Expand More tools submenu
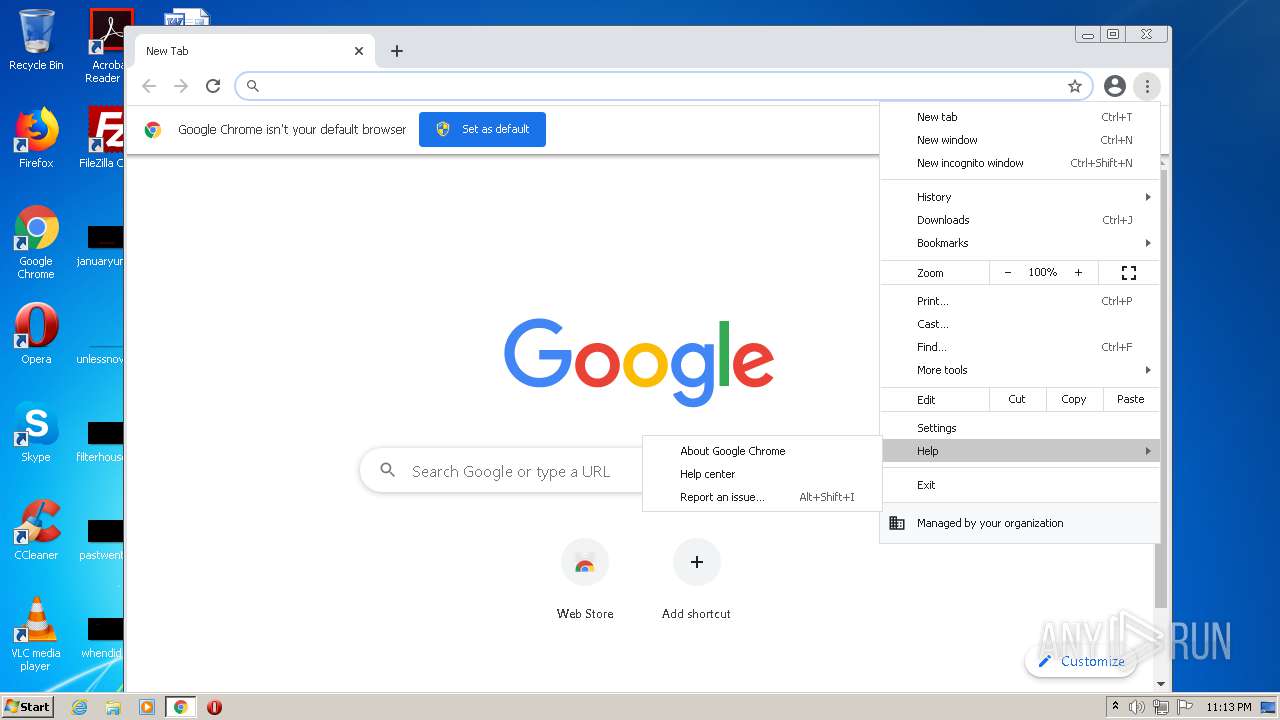The image size is (1280, 720). click(x=1020, y=370)
